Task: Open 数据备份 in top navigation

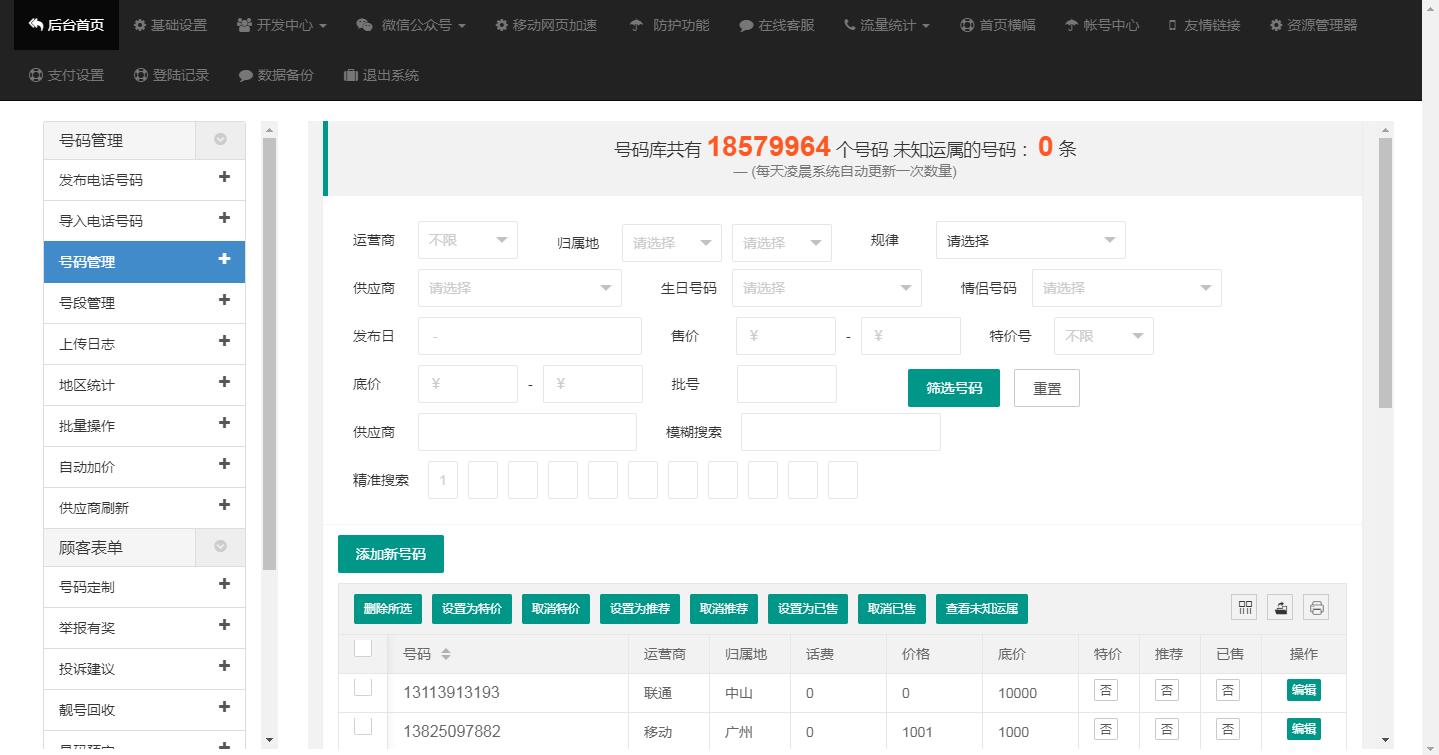Action: point(276,75)
